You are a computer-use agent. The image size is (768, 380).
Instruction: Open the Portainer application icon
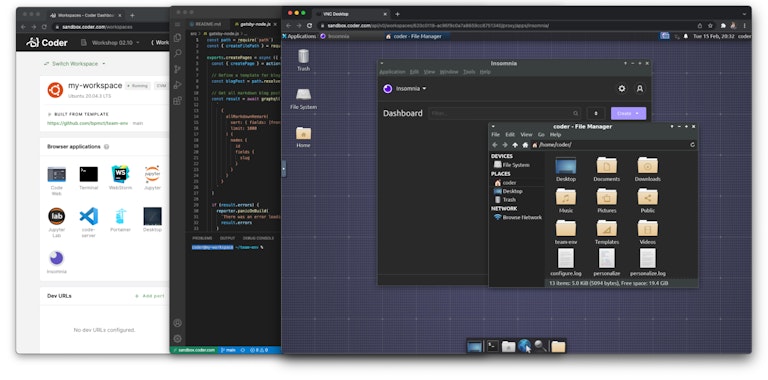coord(120,216)
